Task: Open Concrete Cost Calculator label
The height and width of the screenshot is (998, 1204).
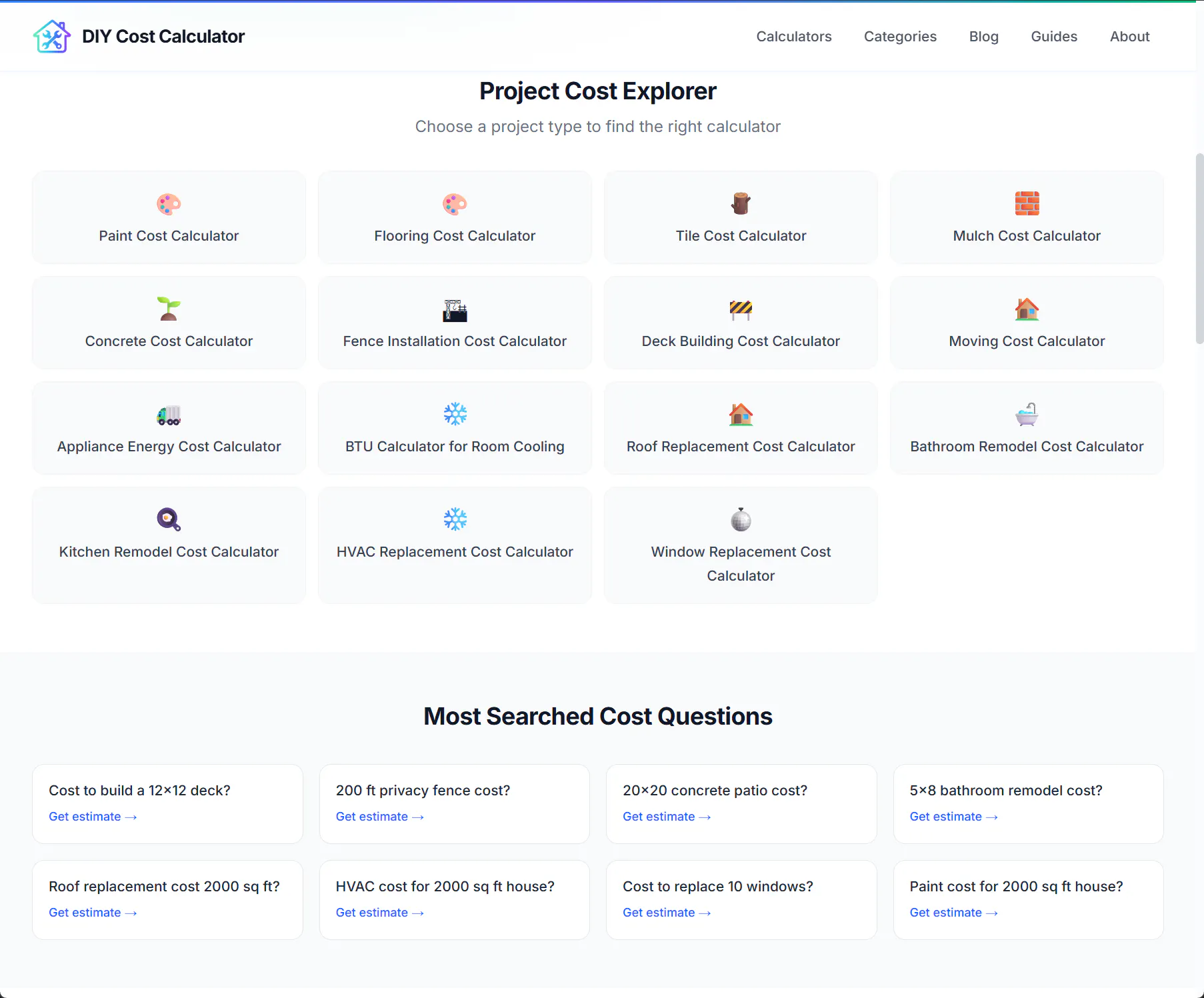Action: tap(169, 341)
